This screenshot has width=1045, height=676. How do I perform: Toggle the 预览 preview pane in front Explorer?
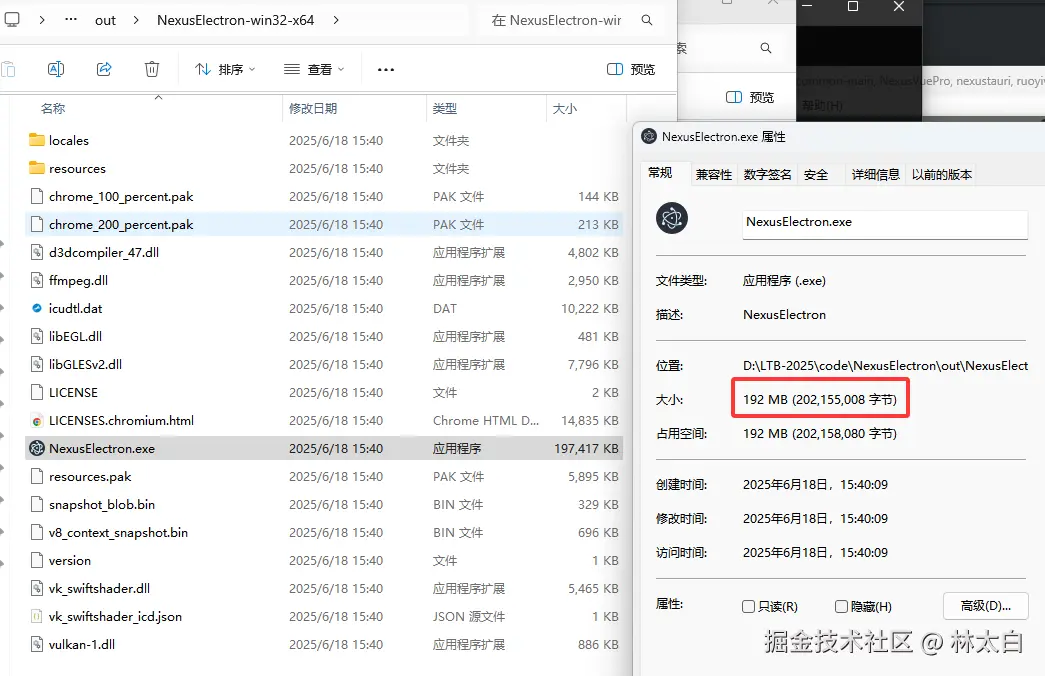pyautogui.click(x=631, y=69)
